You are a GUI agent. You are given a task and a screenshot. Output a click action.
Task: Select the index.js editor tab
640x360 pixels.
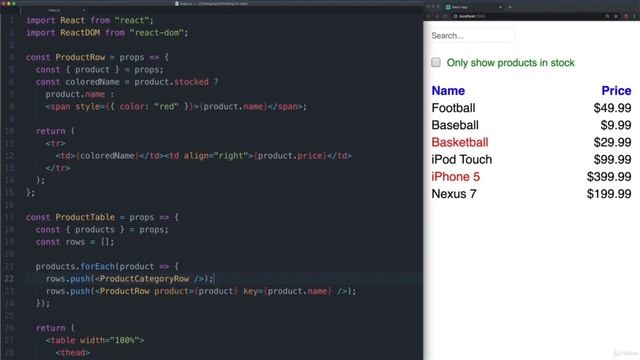tap(54, 10)
